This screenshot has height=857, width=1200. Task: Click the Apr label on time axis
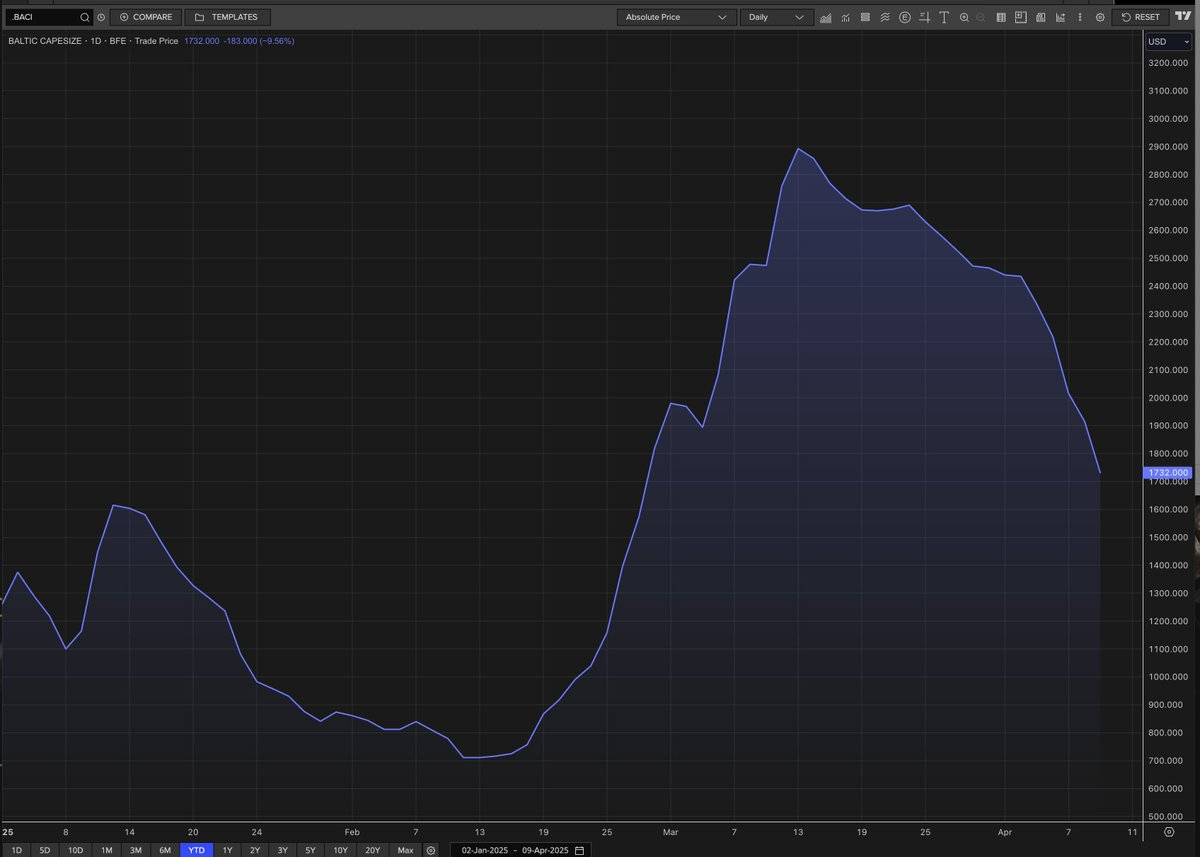(1004, 832)
